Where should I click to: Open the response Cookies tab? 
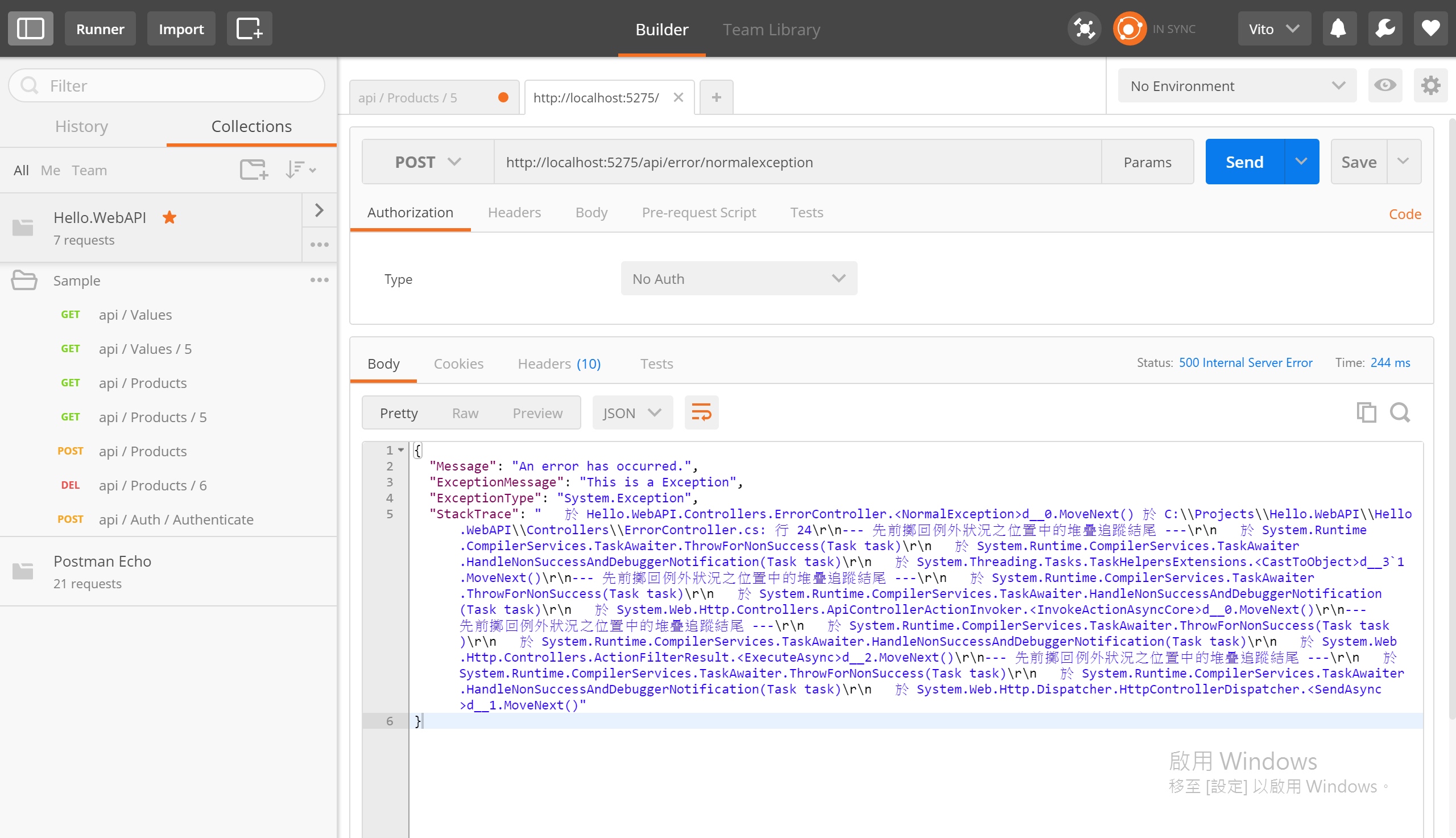coord(458,364)
